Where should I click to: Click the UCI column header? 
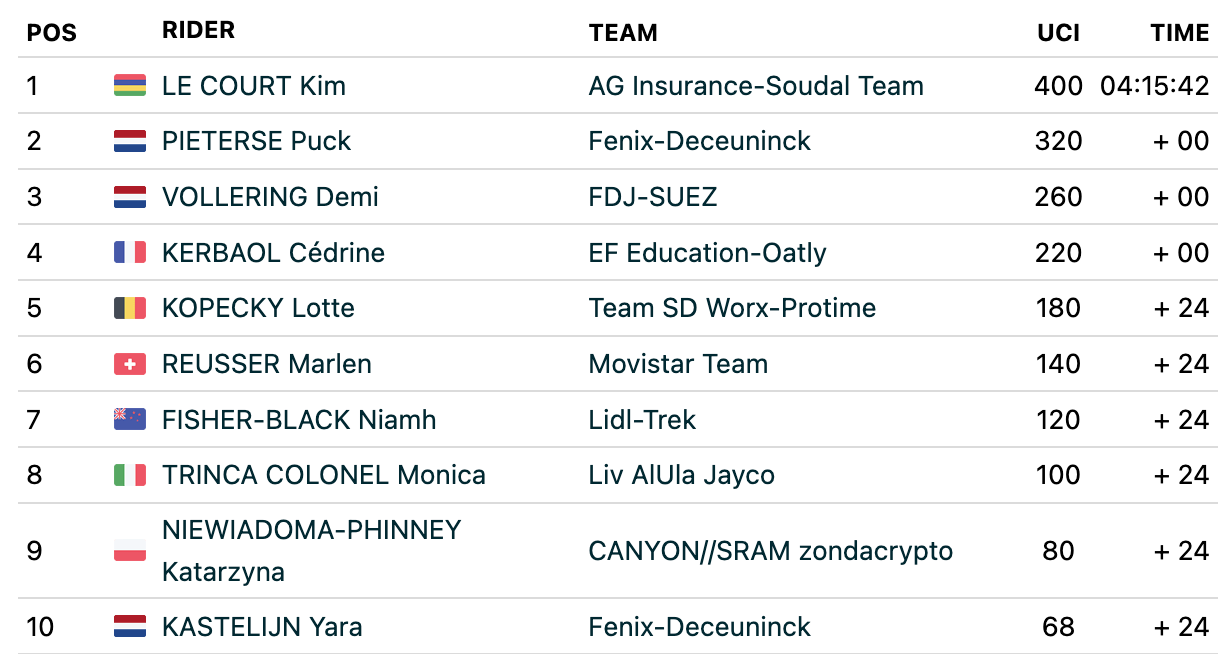click(1058, 33)
